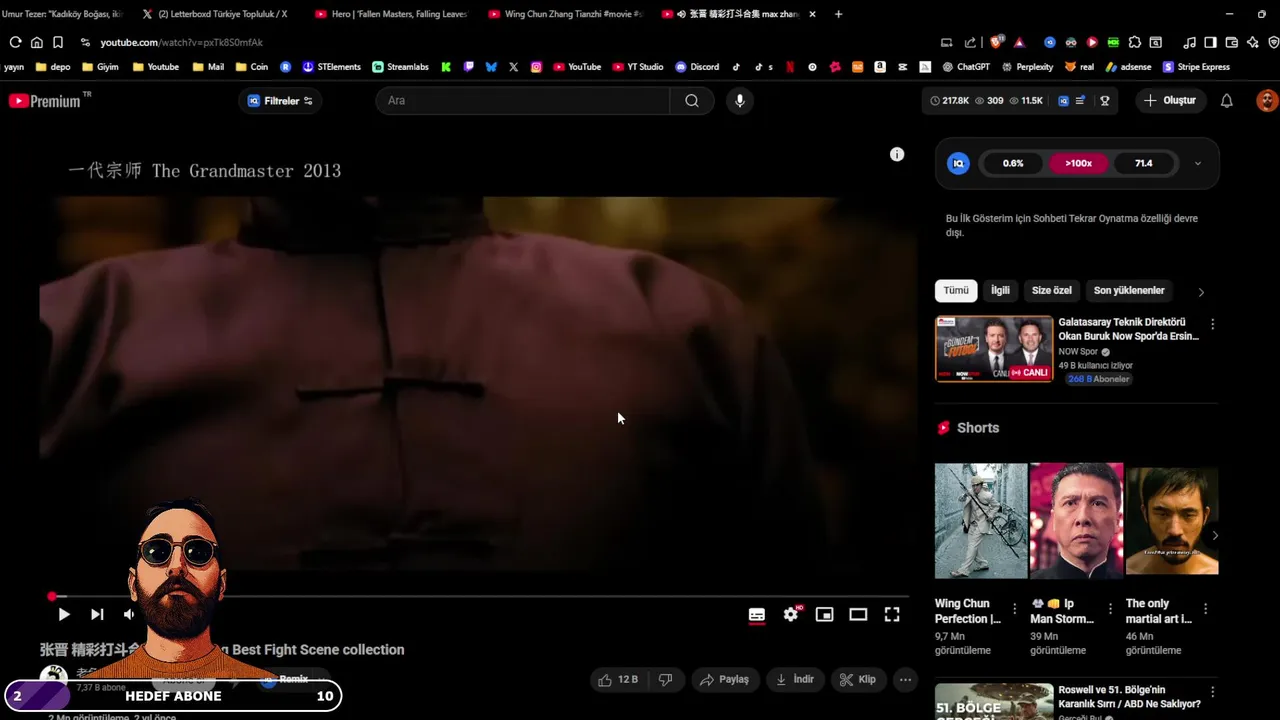Select the İlgili filter chip
Viewport: 1280px width, 720px height.
pyautogui.click(x=1000, y=290)
